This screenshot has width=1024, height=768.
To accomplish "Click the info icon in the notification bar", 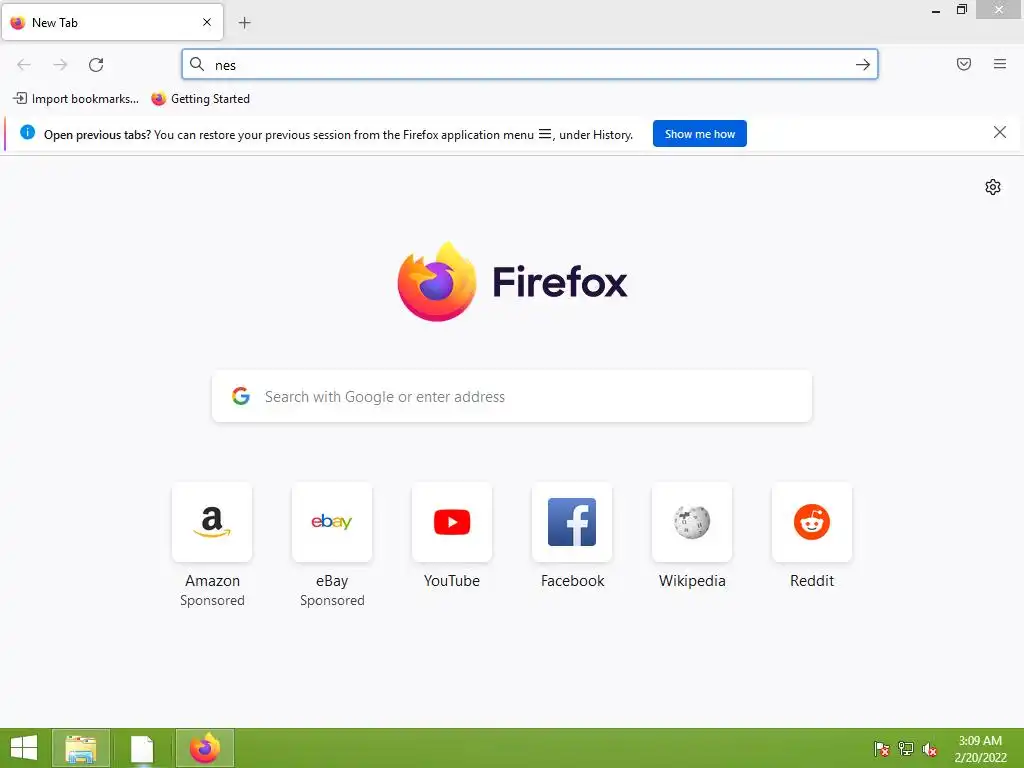I will (x=27, y=133).
